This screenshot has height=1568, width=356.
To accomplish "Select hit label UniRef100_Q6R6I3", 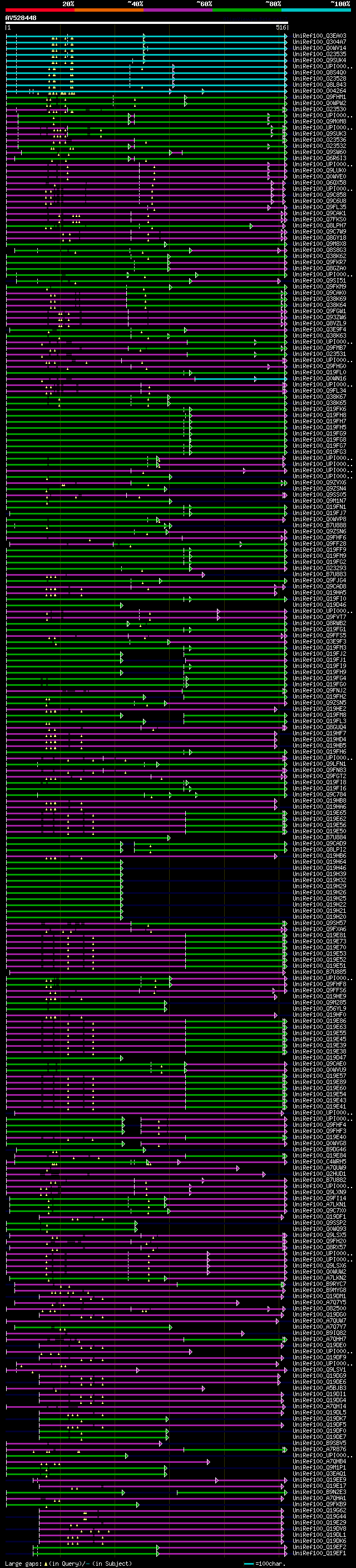I will coord(319,159).
